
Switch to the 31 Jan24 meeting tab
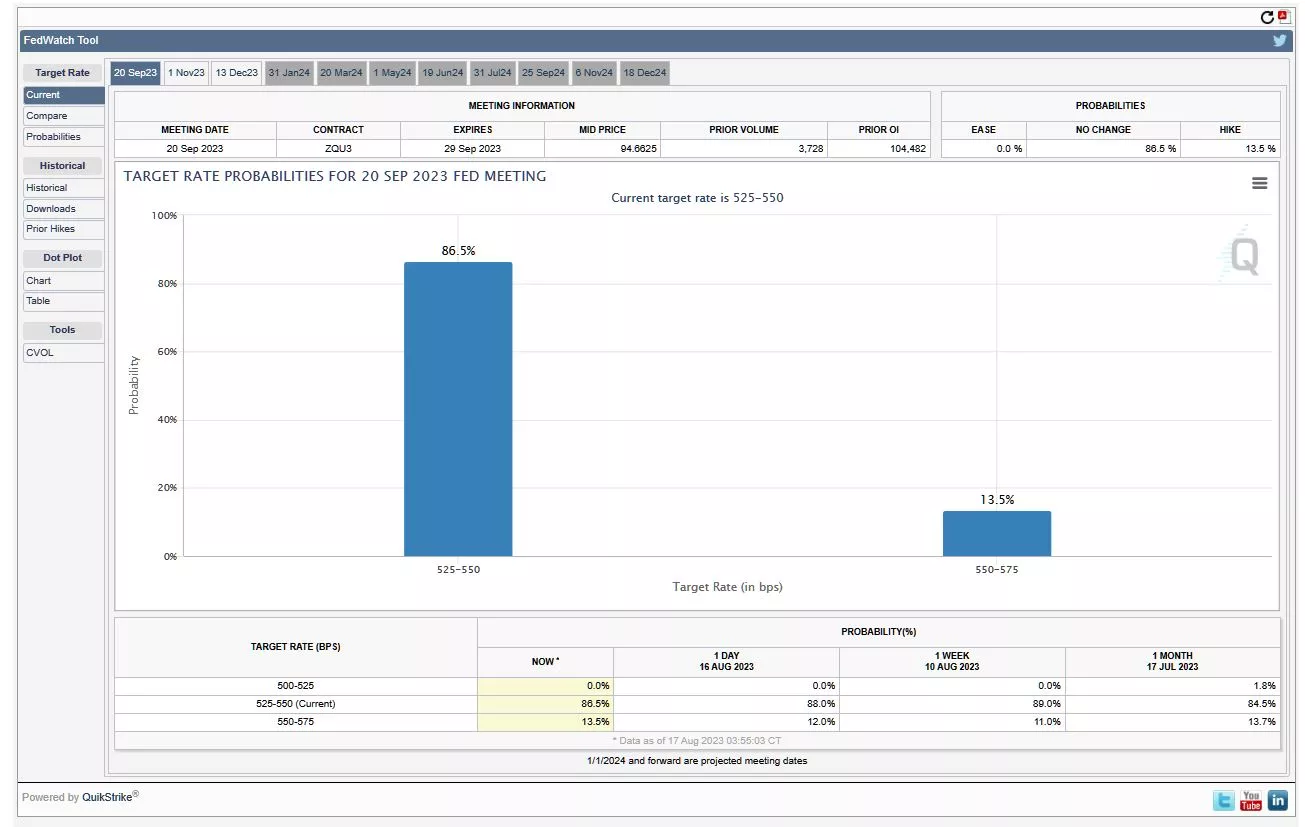[289, 73]
